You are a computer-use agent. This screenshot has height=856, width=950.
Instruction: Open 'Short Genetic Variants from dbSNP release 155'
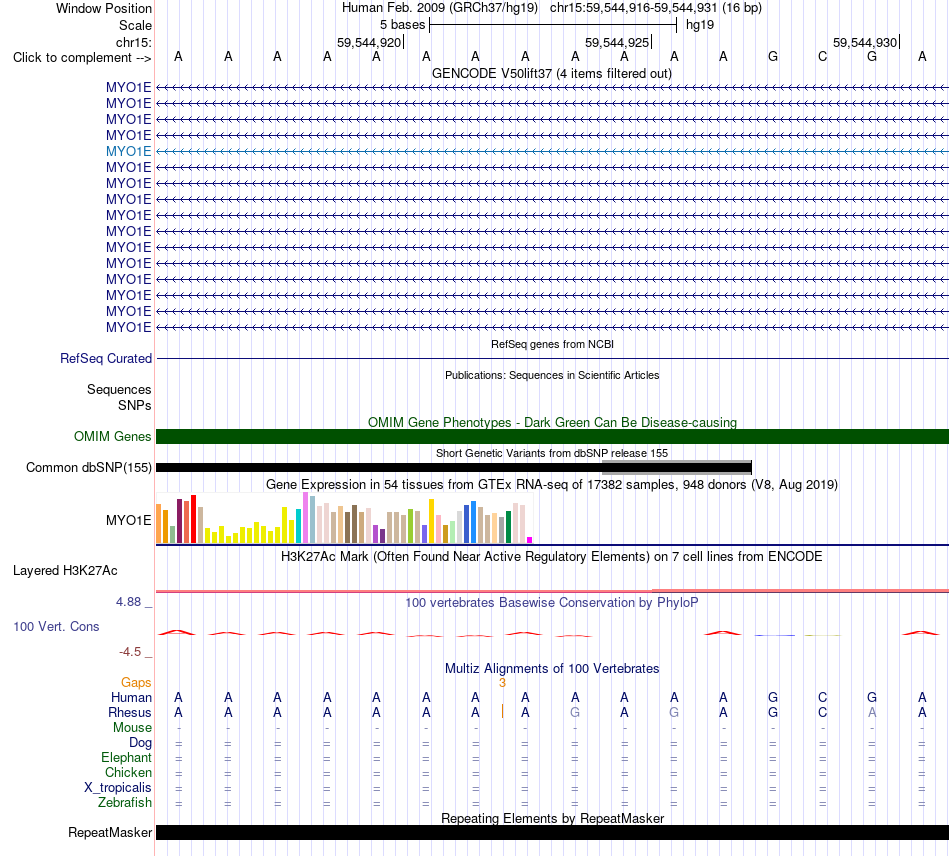pyautogui.click(x=552, y=453)
